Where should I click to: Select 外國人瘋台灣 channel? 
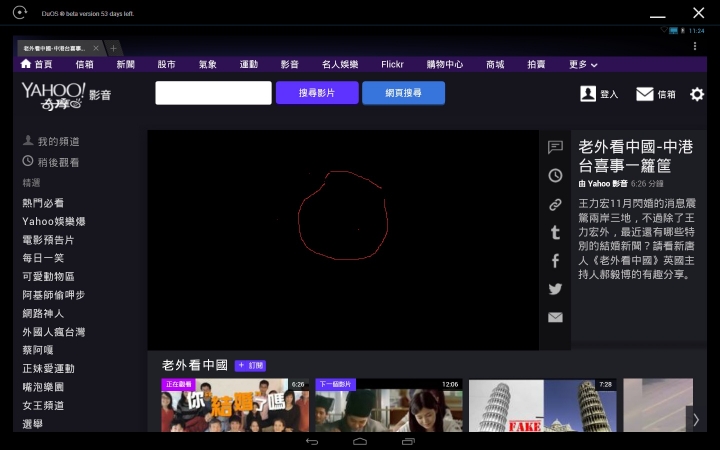pyautogui.click(x=54, y=332)
